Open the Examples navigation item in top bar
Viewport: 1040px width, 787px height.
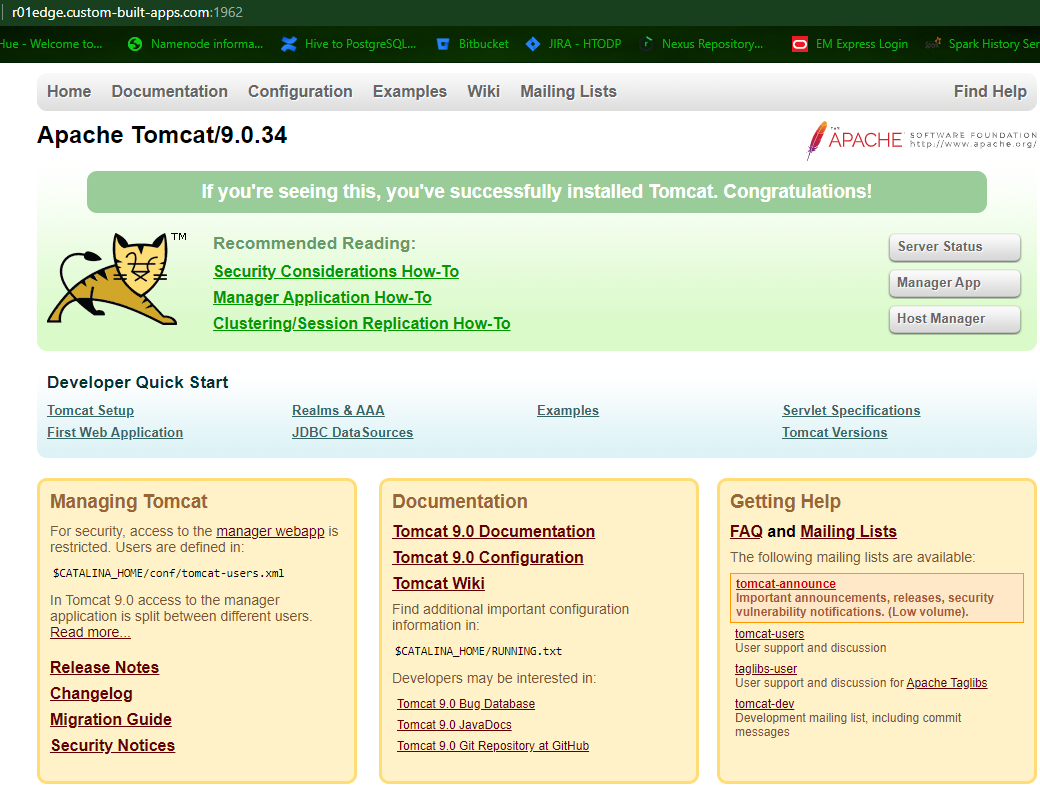click(x=410, y=91)
